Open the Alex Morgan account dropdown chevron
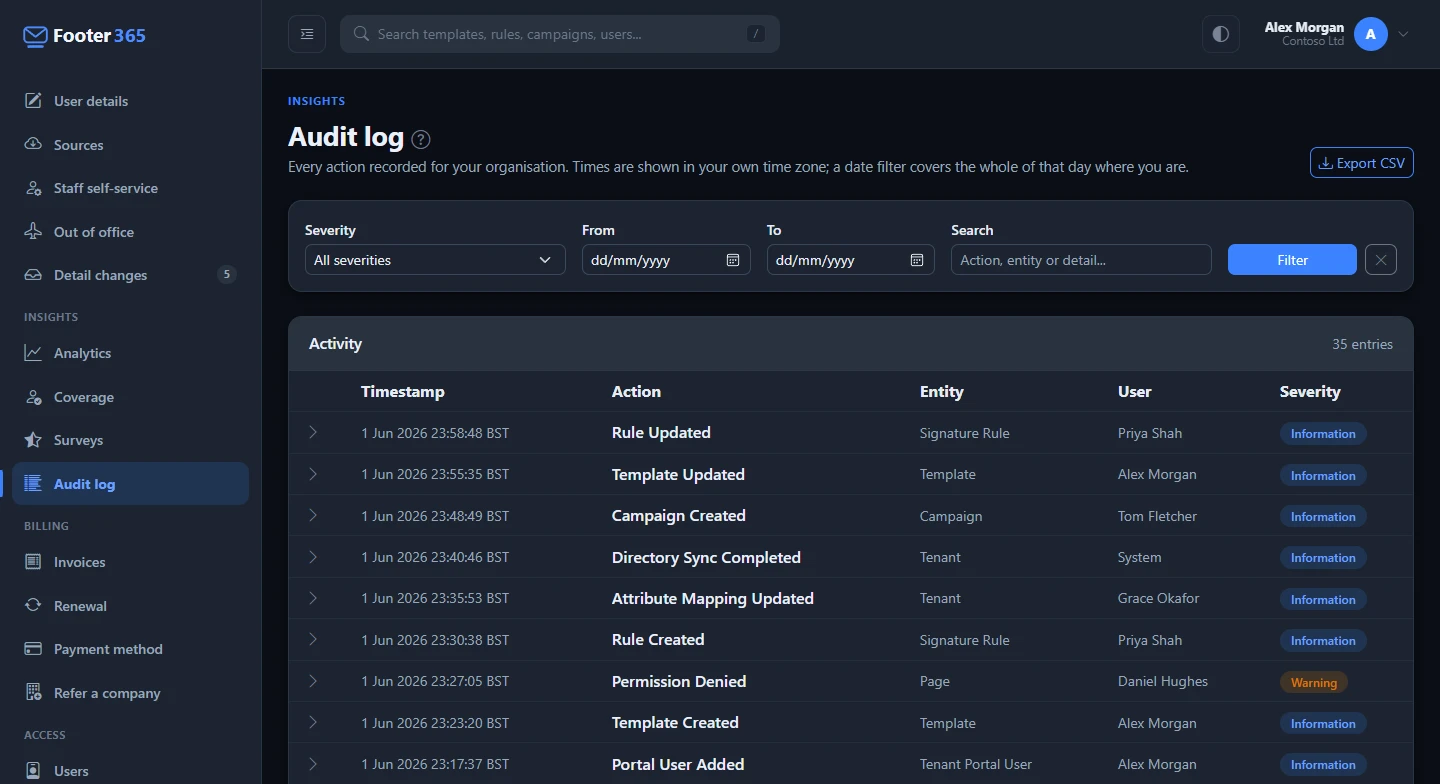The height and width of the screenshot is (784, 1440). click(1403, 34)
